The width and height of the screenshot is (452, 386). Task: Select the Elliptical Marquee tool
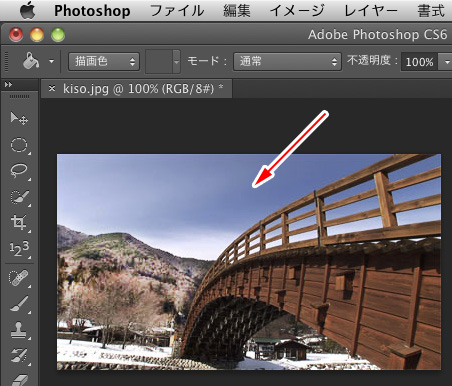click(x=19, y=145)
